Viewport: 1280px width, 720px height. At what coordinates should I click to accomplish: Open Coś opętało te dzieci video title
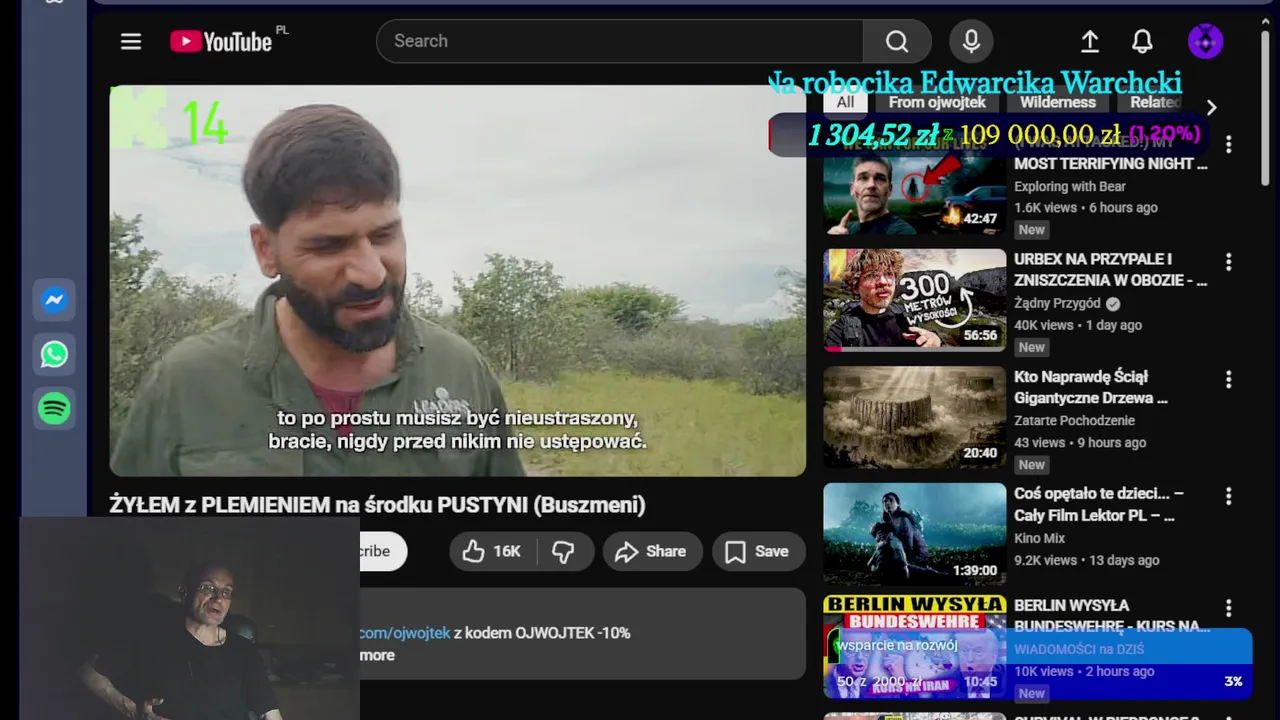pos(1099,504)
